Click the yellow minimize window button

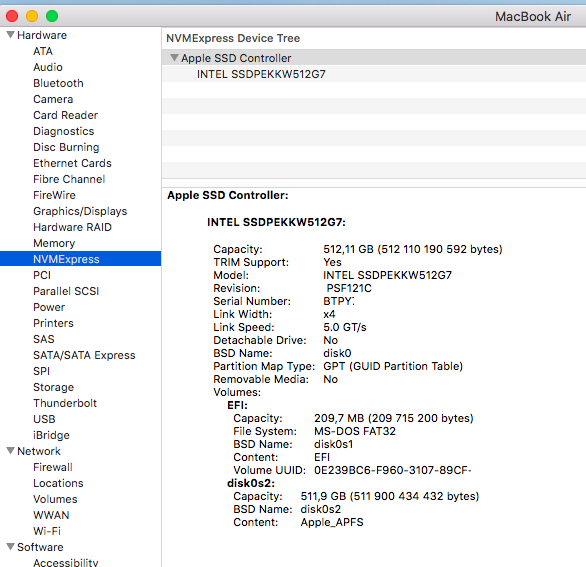(32, 16)
